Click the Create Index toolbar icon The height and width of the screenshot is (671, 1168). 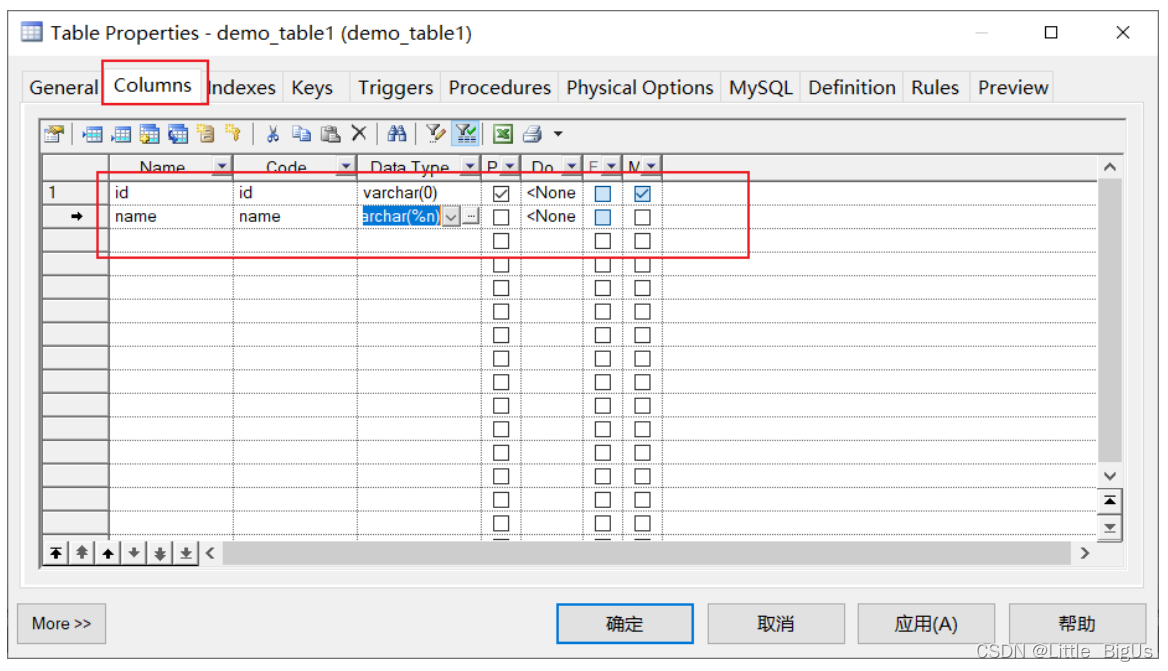click(206, 134)
